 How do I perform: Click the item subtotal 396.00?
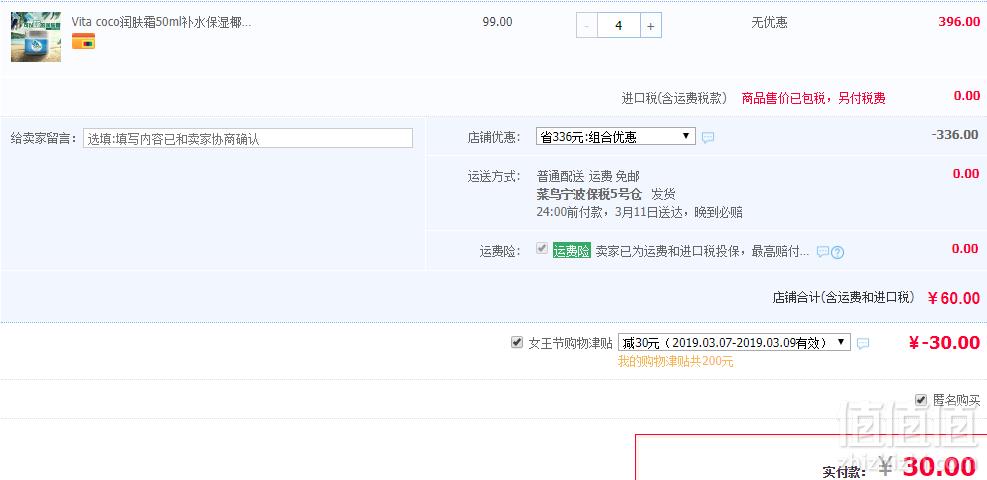959,21
